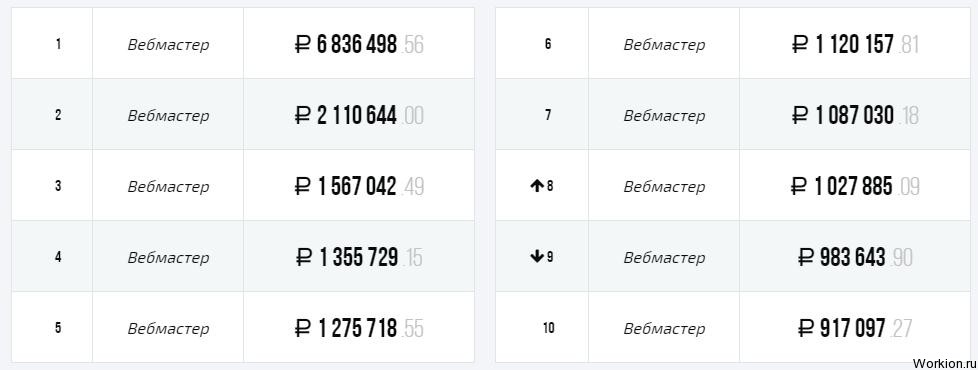Click the ruble symbol before 917 097

806,328
